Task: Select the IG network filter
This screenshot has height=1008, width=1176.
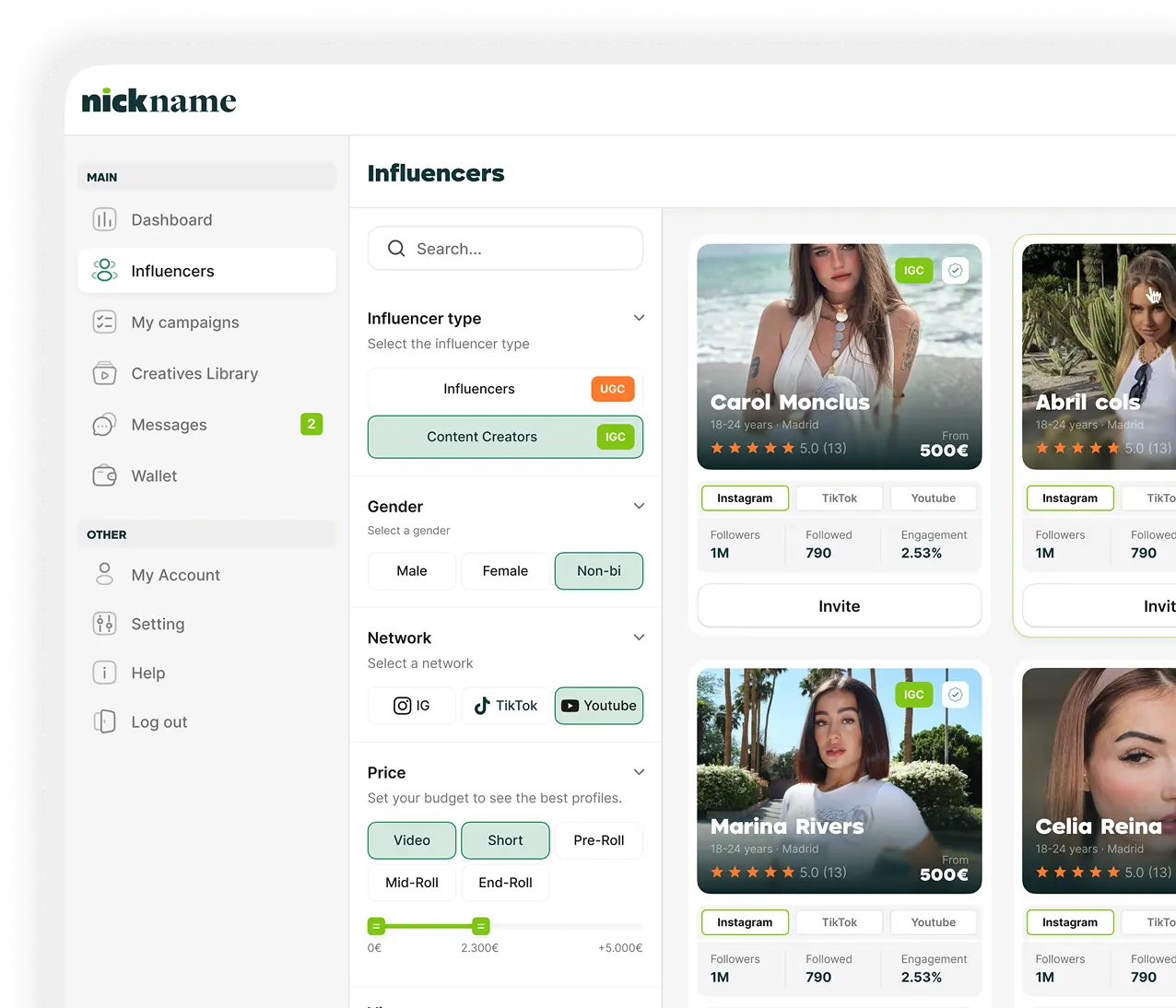Action: [x=411, y=706]
